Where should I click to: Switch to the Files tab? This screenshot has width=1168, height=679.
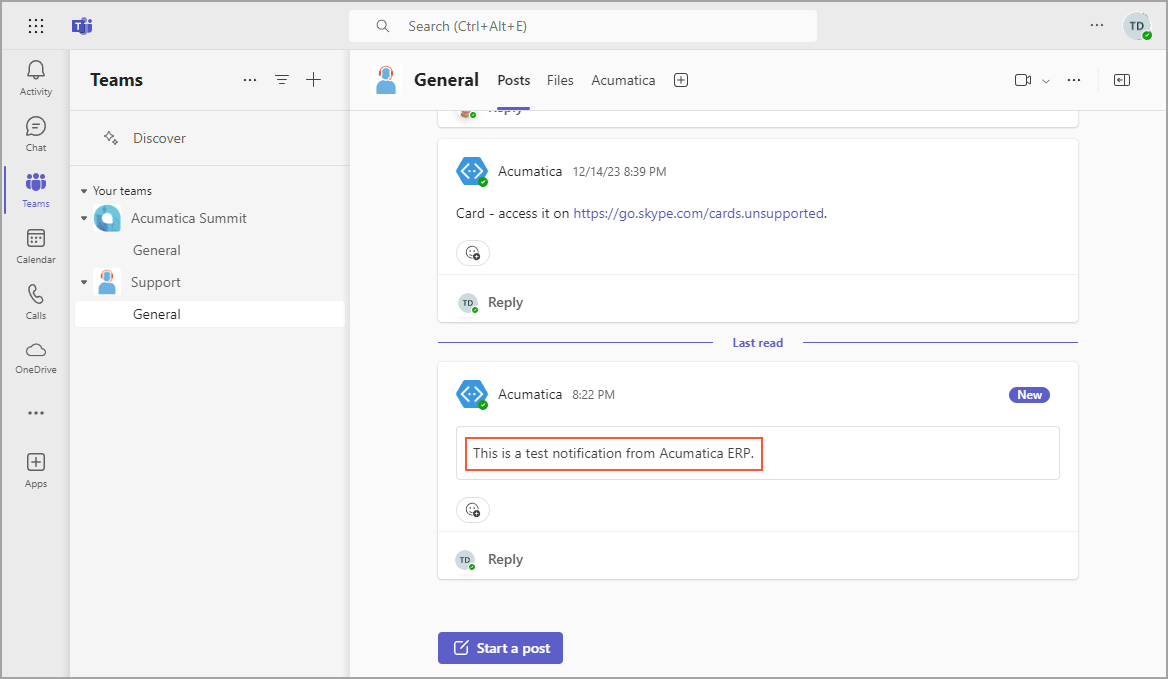pos(560,80)
